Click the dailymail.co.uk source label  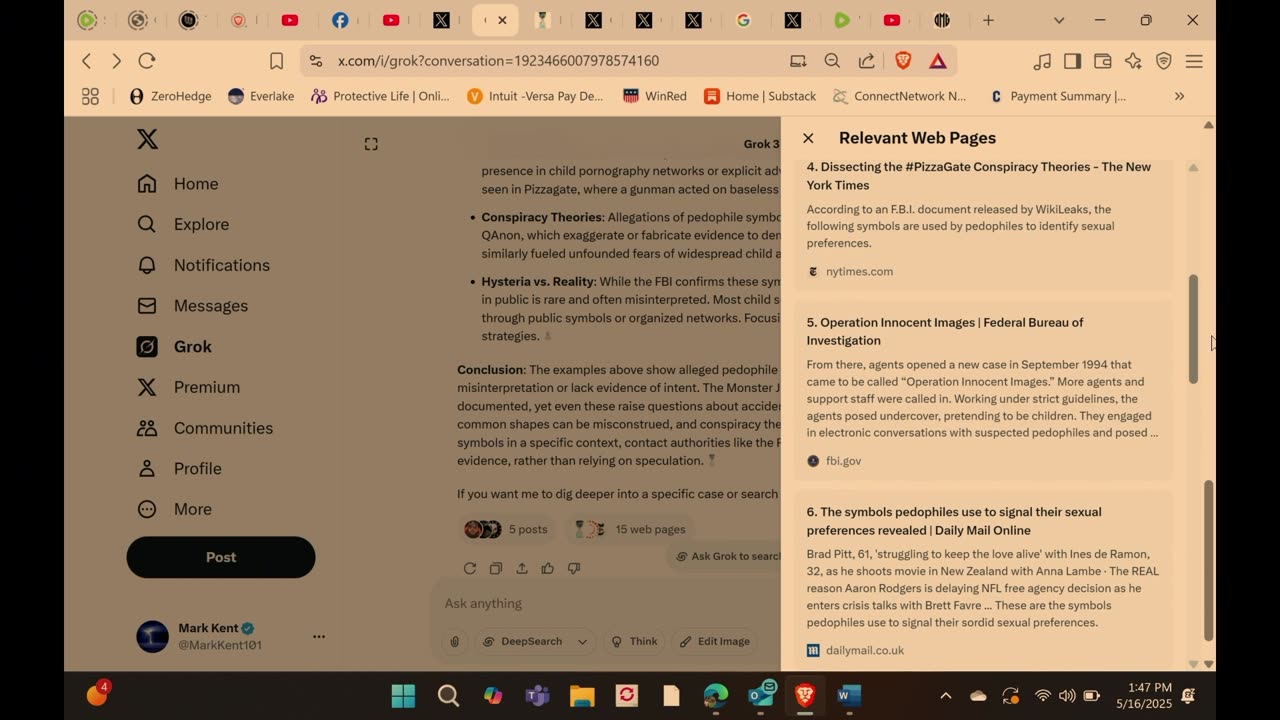click(864, 650)
